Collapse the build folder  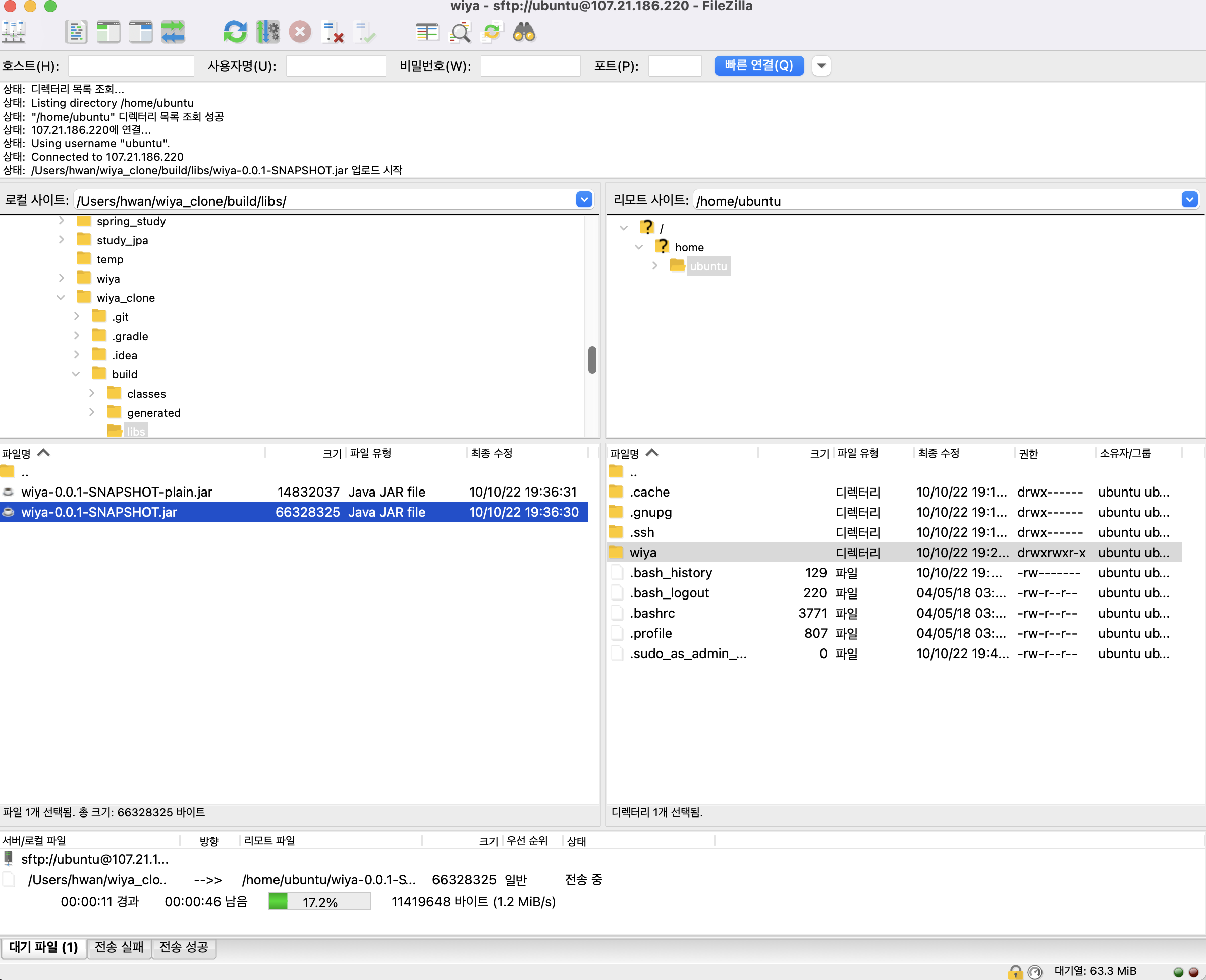tap(76, 374)
